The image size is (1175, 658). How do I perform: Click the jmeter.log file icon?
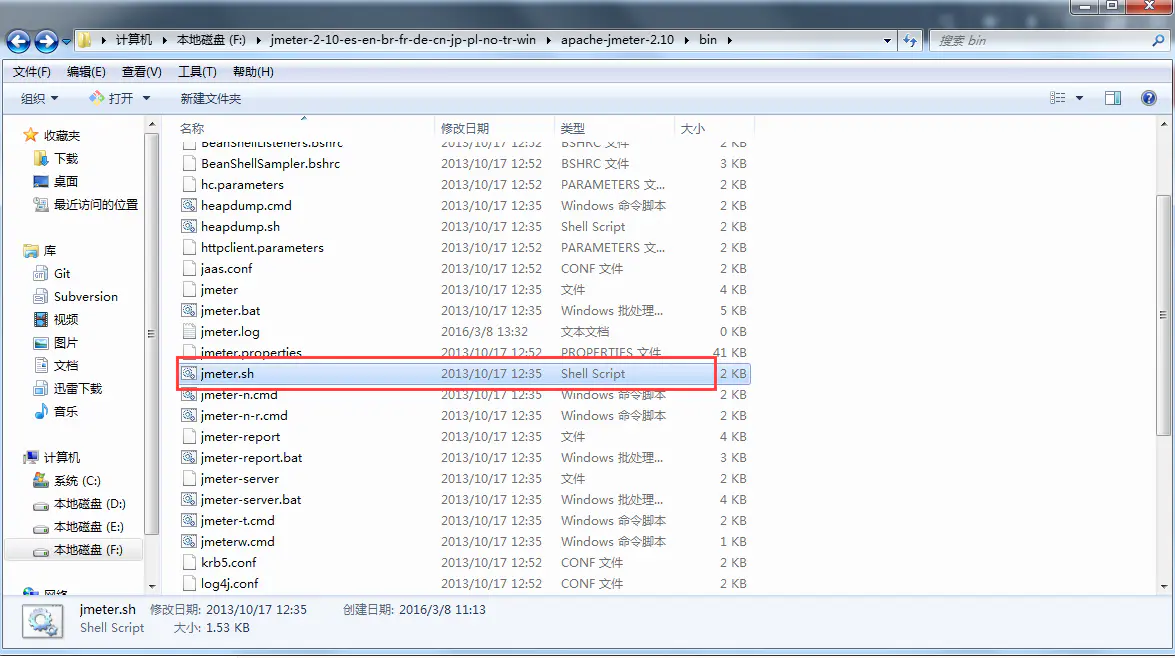pyautogui.click(x=190, y=331)
